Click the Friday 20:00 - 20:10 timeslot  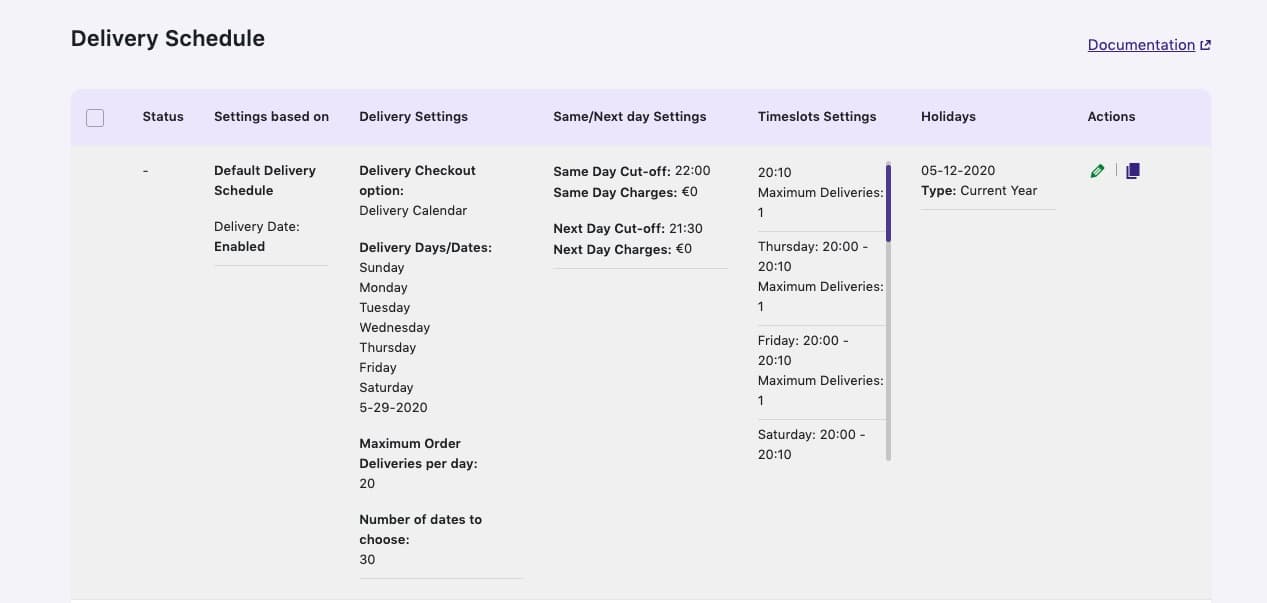(x=803, y=351)
